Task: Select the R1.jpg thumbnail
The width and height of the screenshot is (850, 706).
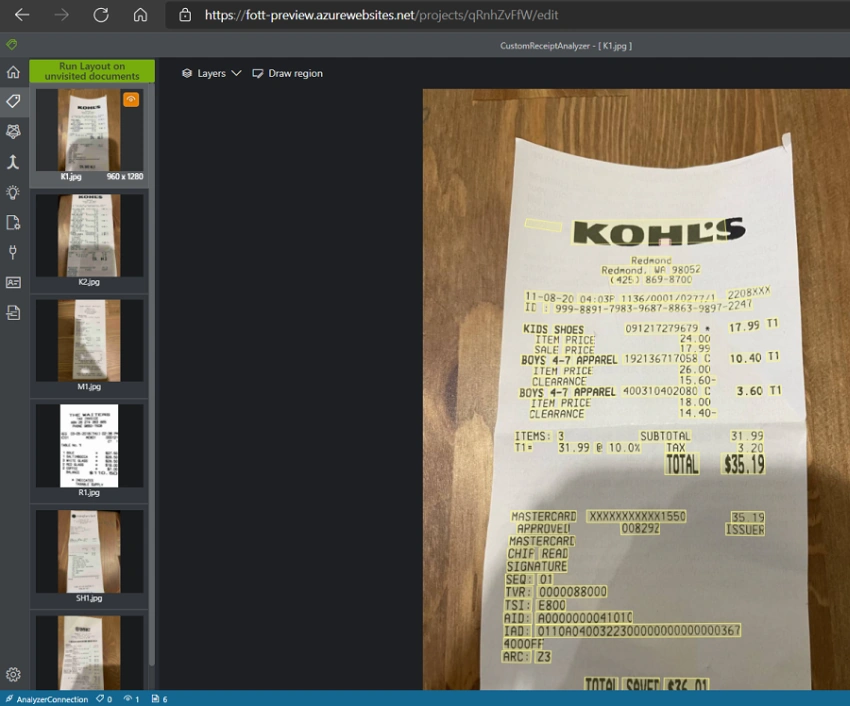Action: (x=89, y=446)
